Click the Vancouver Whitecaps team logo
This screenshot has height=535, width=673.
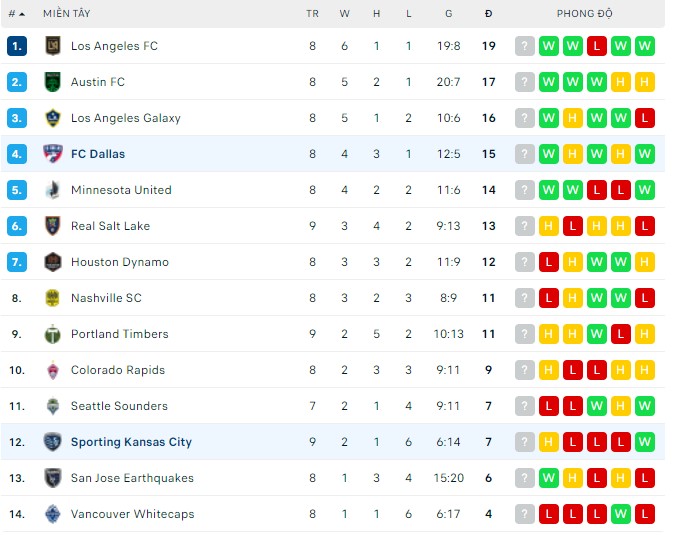pyautogui.click(x=53, y=514)
